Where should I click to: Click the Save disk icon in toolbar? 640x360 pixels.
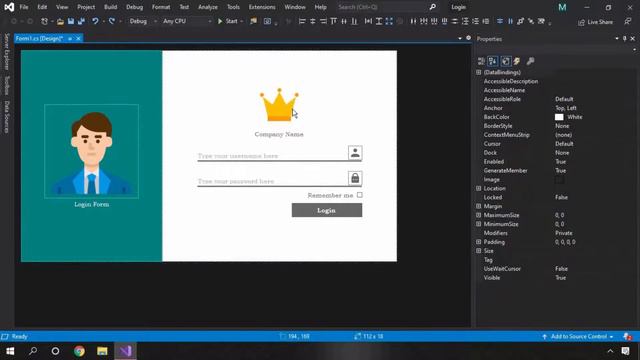tap(71, 21)
